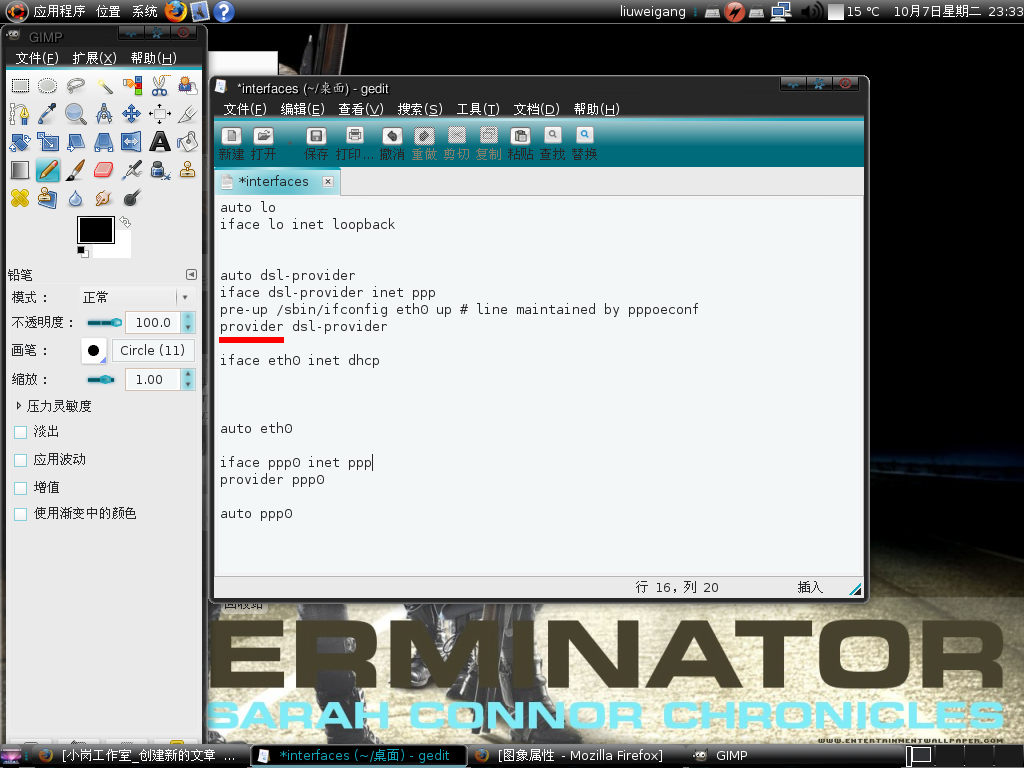Open the GIMP Help (帮助) menu

153,58
